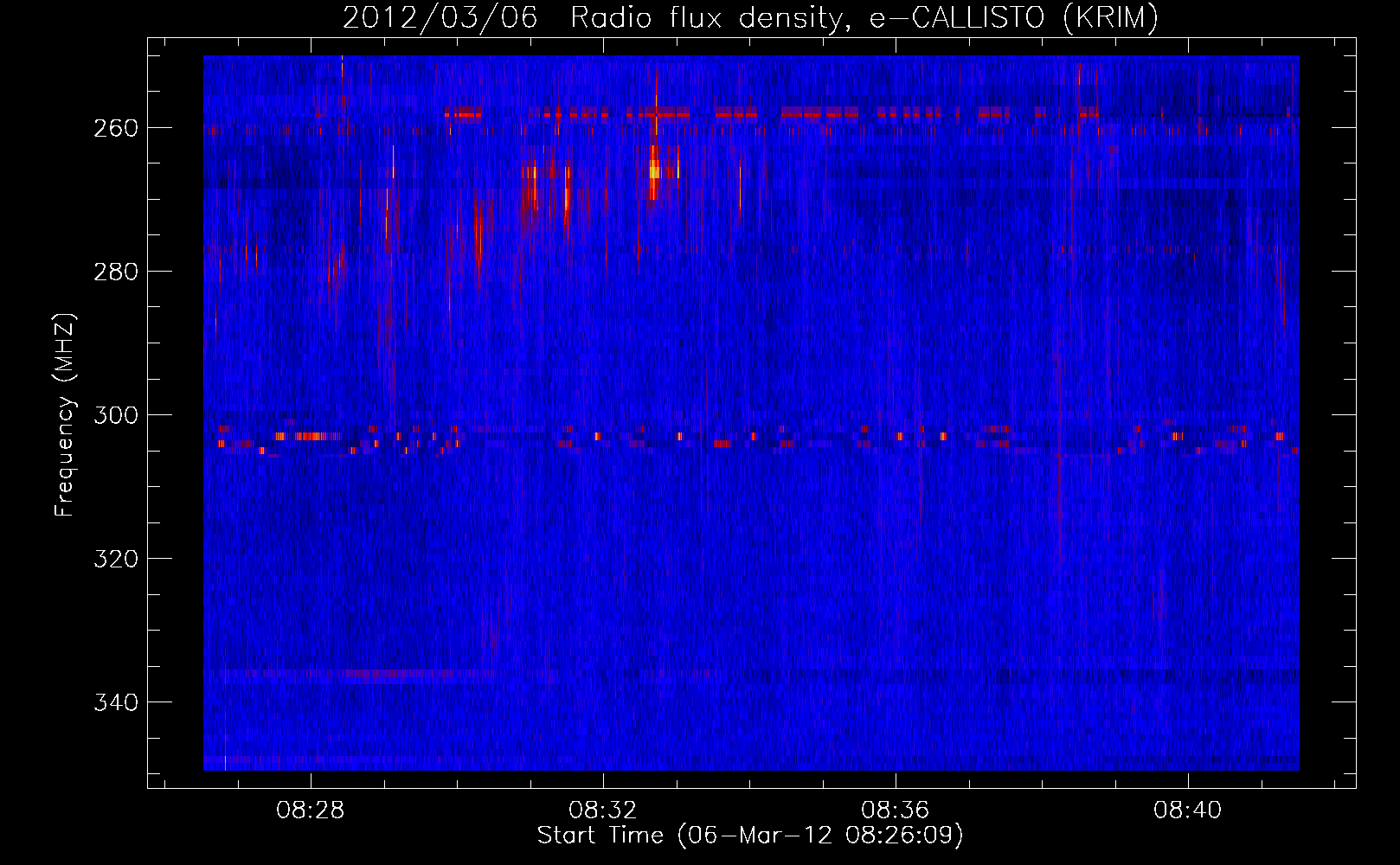1400x865 pixels.
Task: Click the bright yellow burst near 08:32:40
Action: tap(656, 170)
